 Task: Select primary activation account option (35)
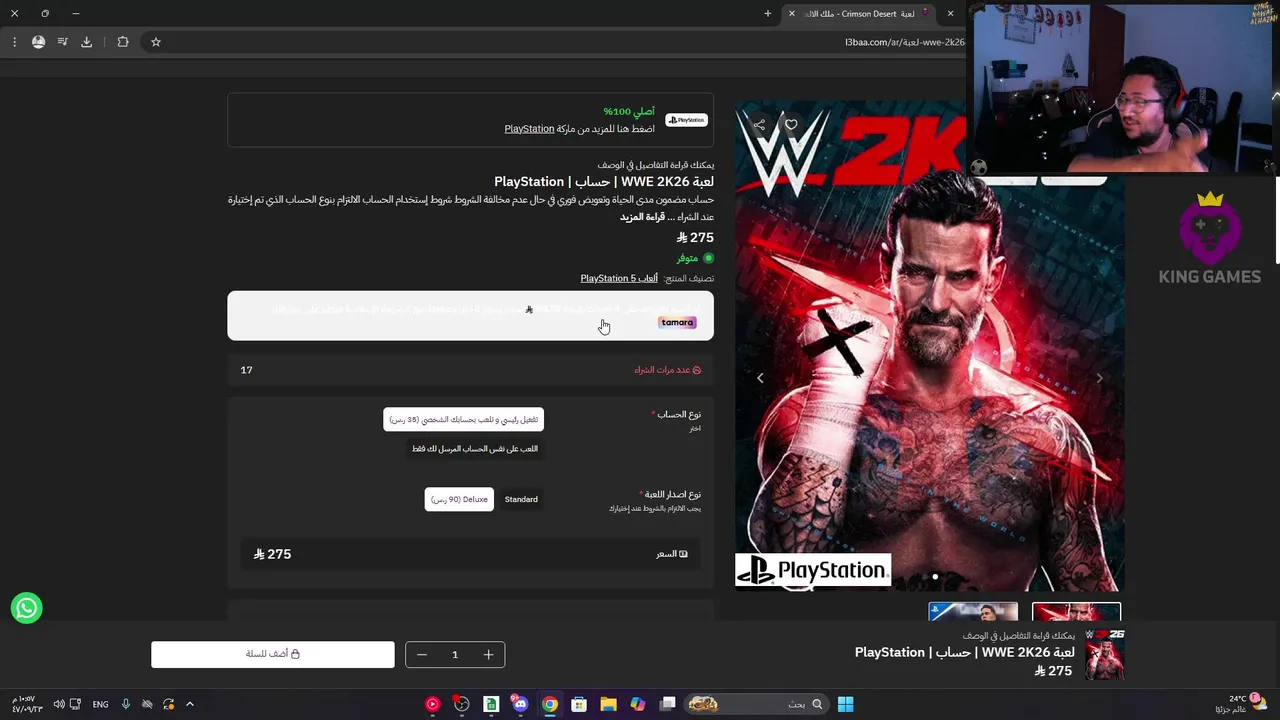click(463, 419)
